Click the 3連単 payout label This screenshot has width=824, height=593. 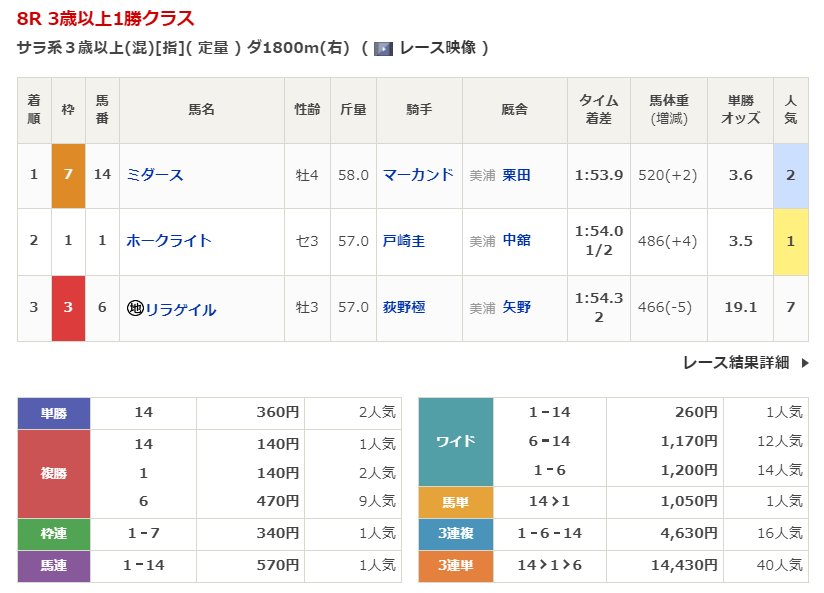[455, 566]
